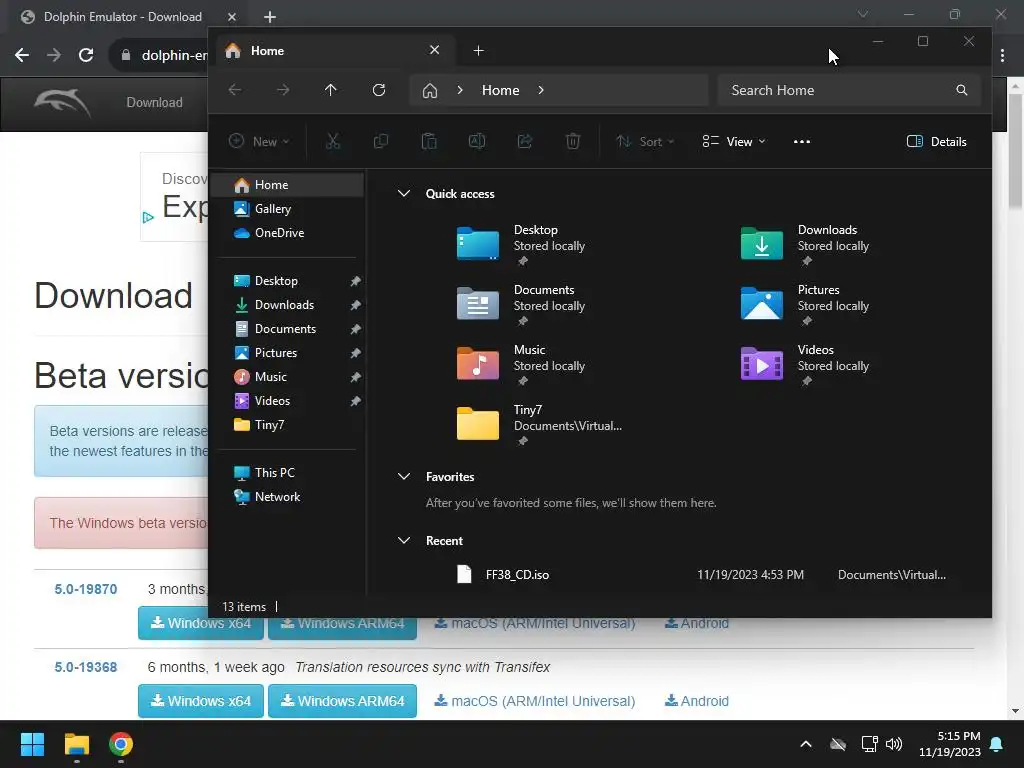Click the Share icon in toolbar
The height and width of the screenshot is (768, 1024).
click(x=525, y=141)
